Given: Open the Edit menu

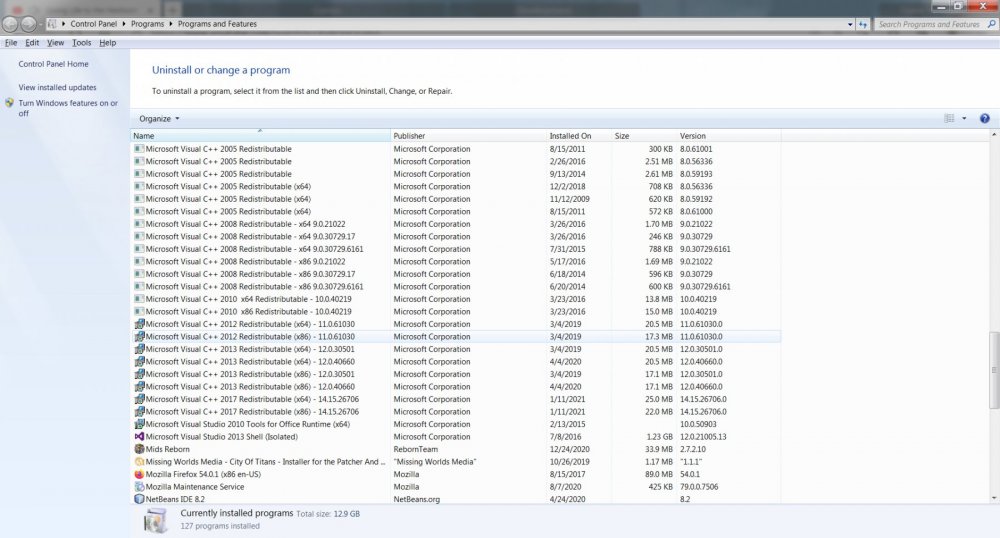Looking at the screenshot, I should [32, 43].
